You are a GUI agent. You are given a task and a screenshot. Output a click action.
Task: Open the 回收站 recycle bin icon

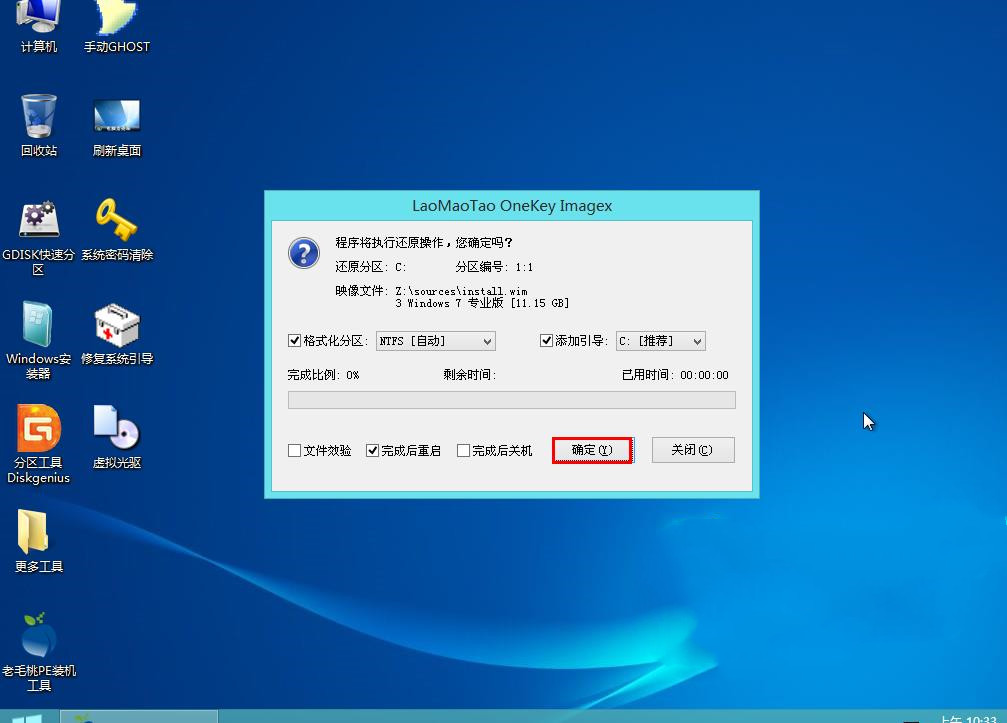pos(39,125)
